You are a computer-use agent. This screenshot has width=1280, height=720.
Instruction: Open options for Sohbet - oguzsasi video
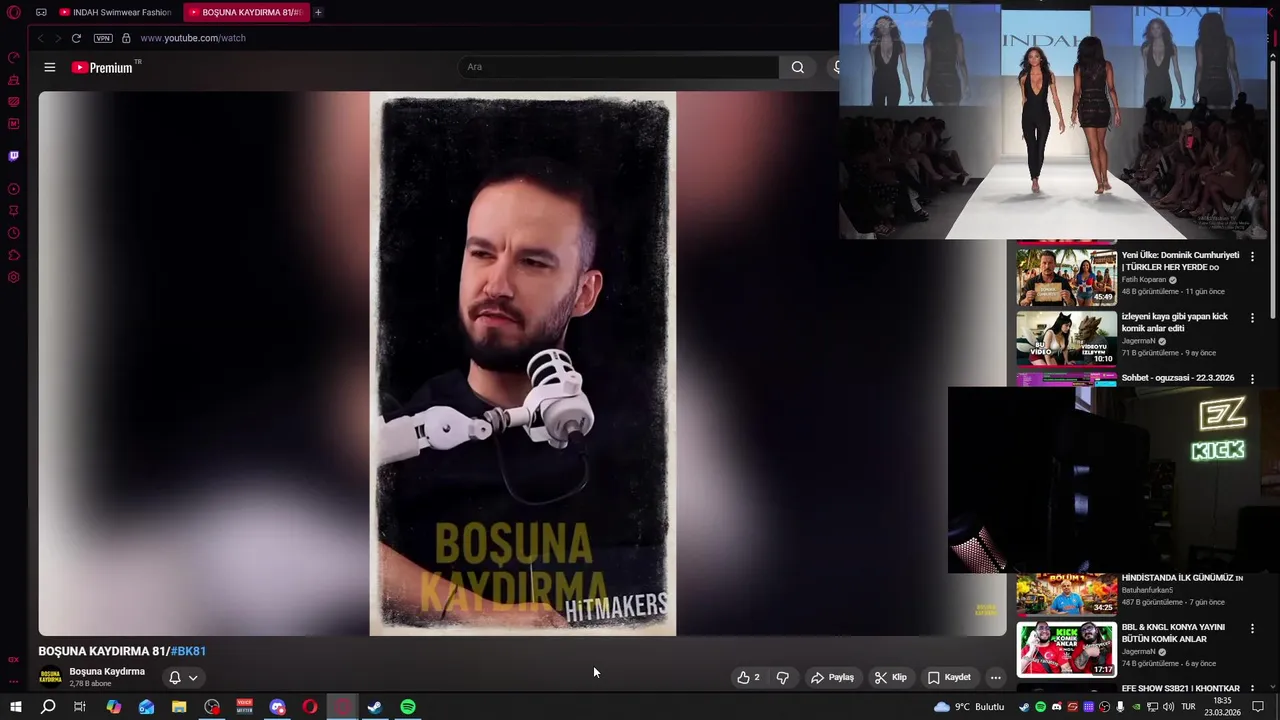tap(1252, 379)
